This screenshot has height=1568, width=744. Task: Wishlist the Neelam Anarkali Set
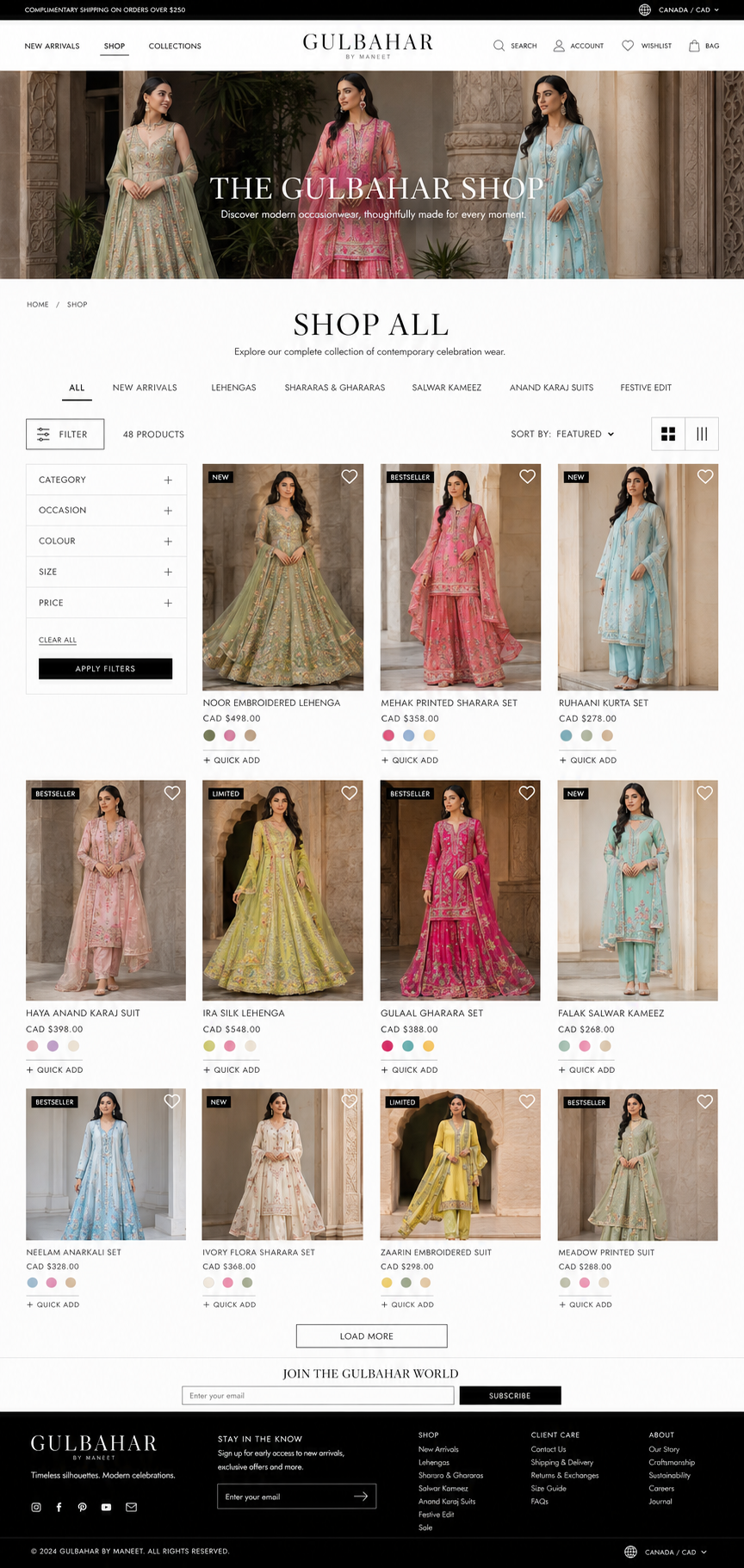pos(172,1100)
